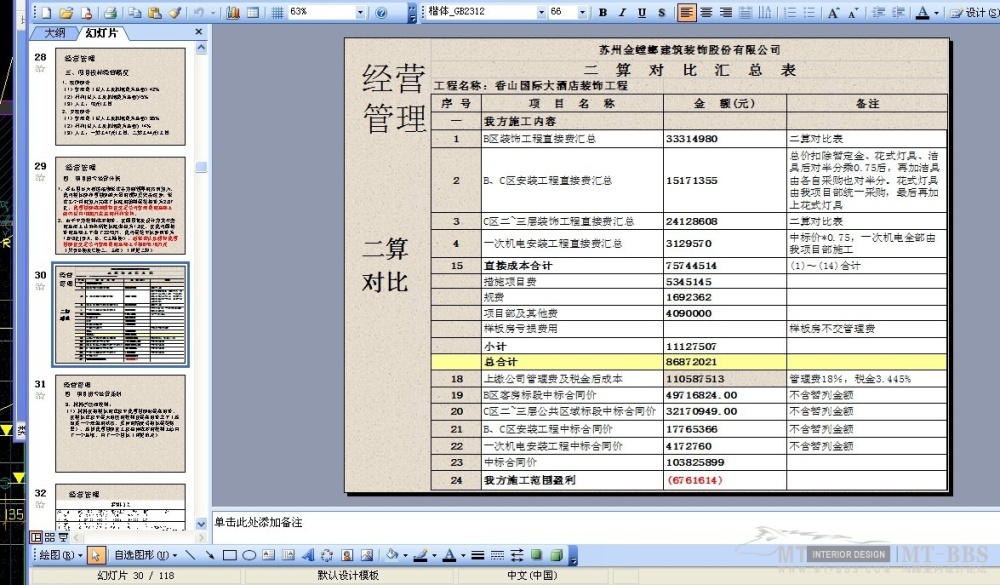Screen dimensions: 1000x585
Task: Toggle Italic formatting
Action: pyautogui.click(x=622, y=13)
